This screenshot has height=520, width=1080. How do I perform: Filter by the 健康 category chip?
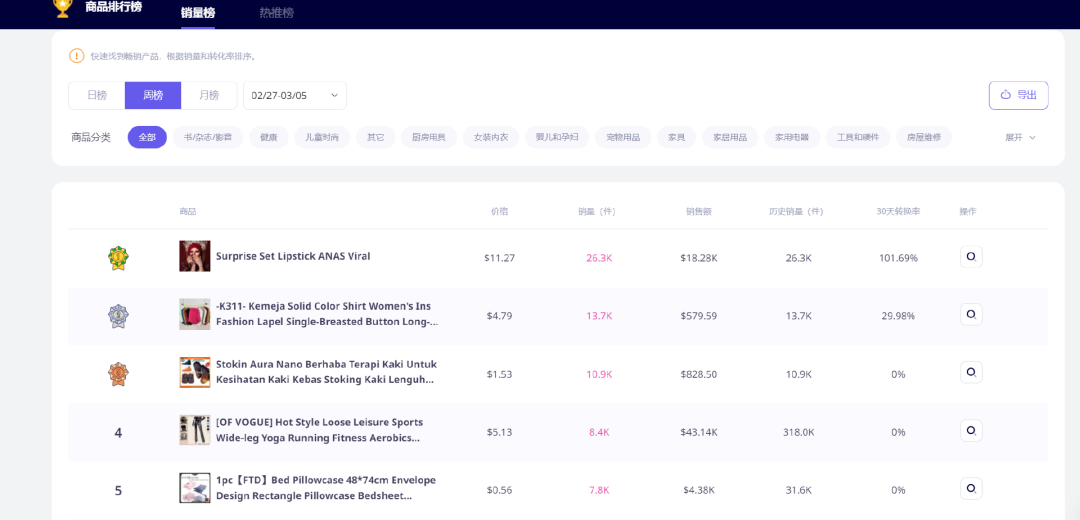(x=269, y=137)
